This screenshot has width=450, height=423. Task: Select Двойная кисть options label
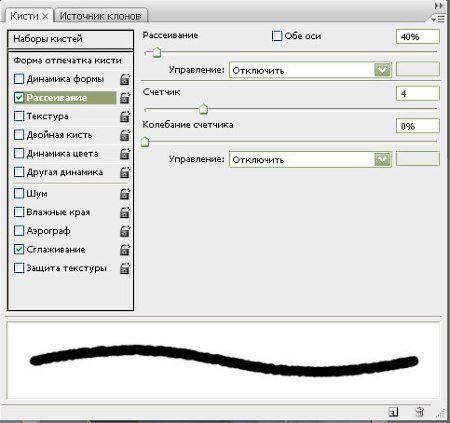[59, 135]
